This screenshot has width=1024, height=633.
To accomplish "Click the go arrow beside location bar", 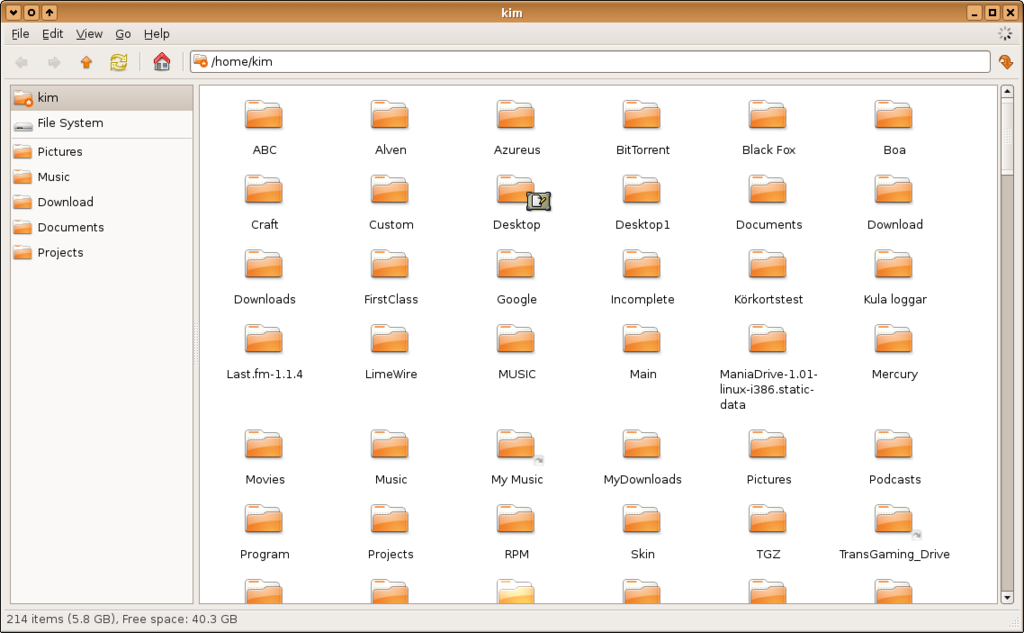I will click(1006, 62).
